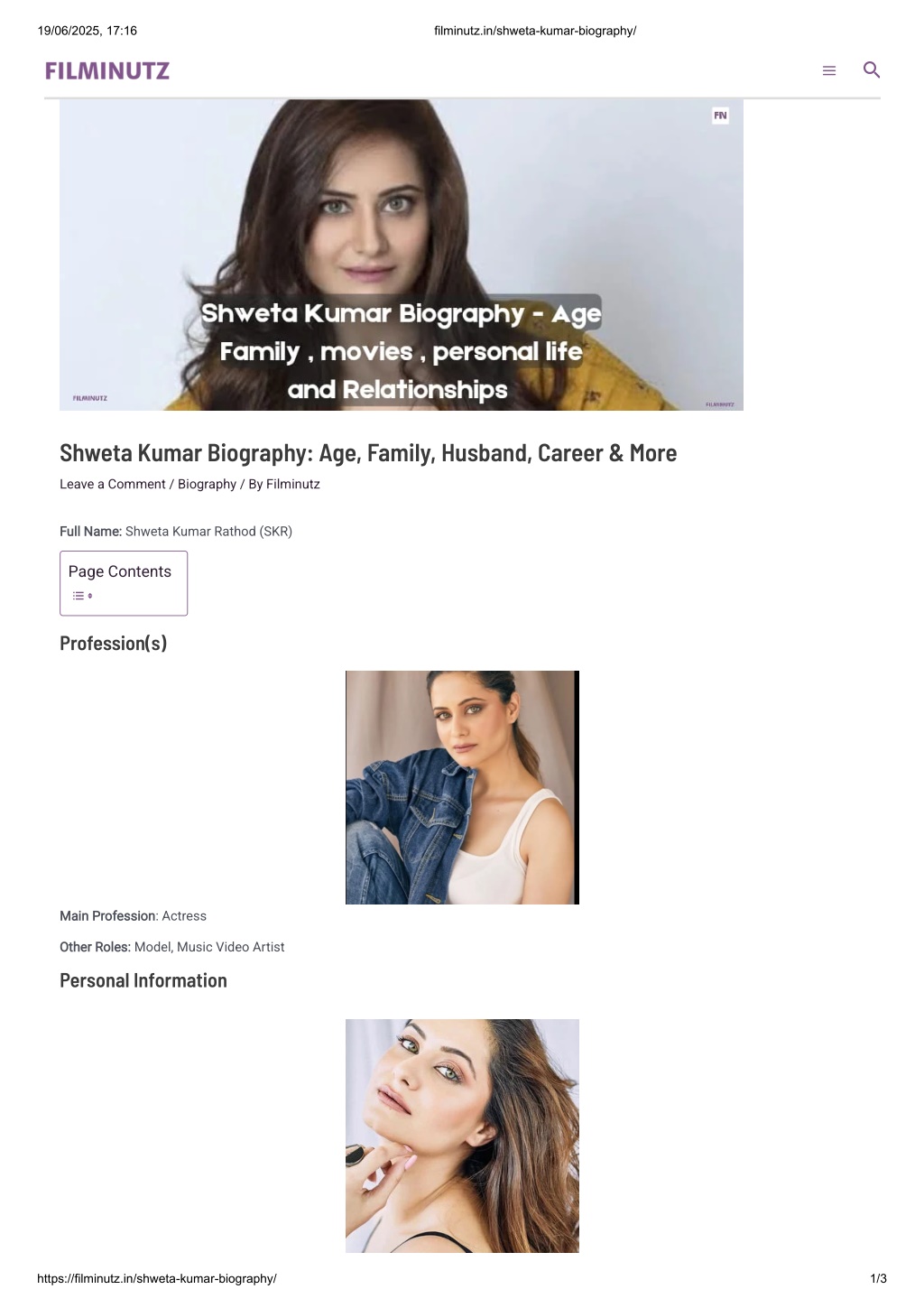Click the FILMINUTZ logo
924x1308 pixels.
107,70
